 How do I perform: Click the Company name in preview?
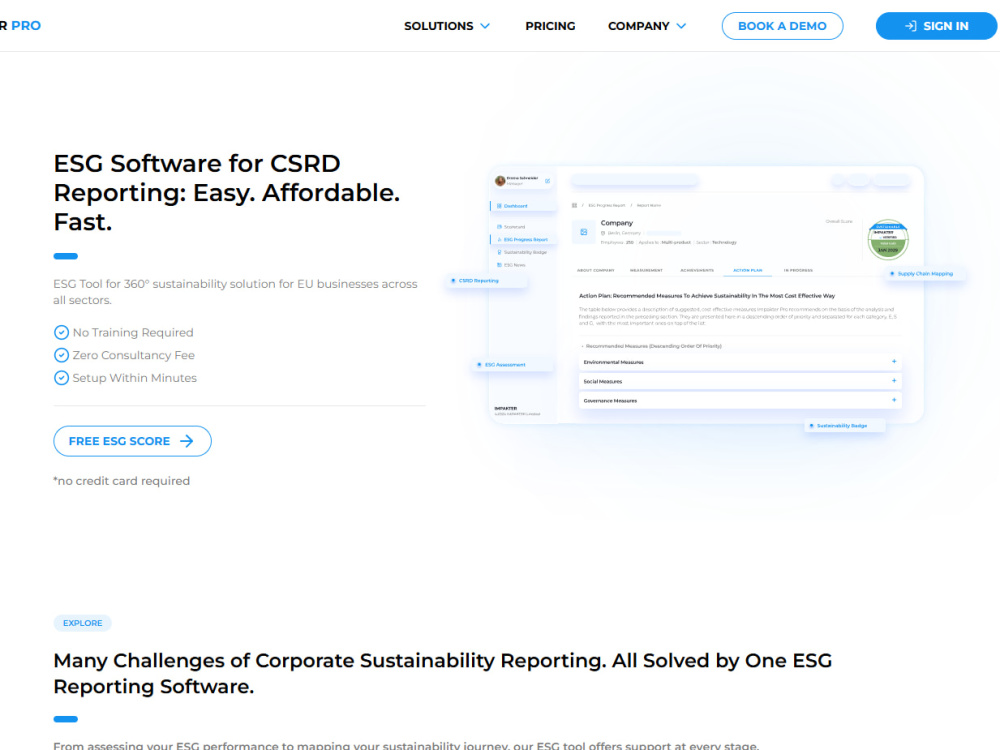coord(617,223)
